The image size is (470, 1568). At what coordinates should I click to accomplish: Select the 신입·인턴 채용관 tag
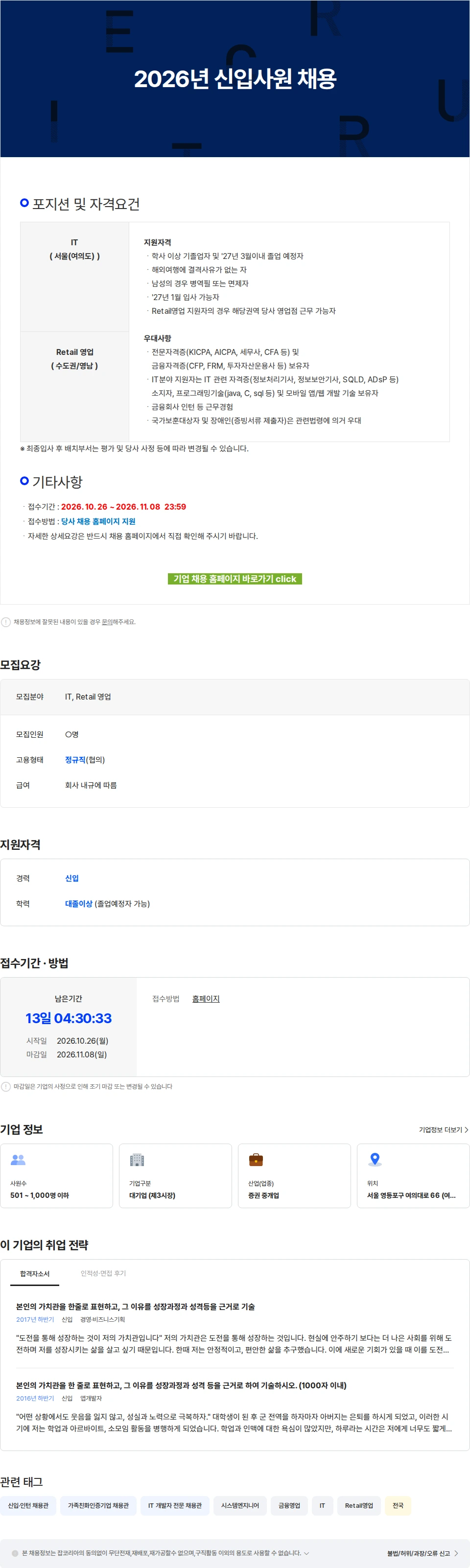point(28,1505)
